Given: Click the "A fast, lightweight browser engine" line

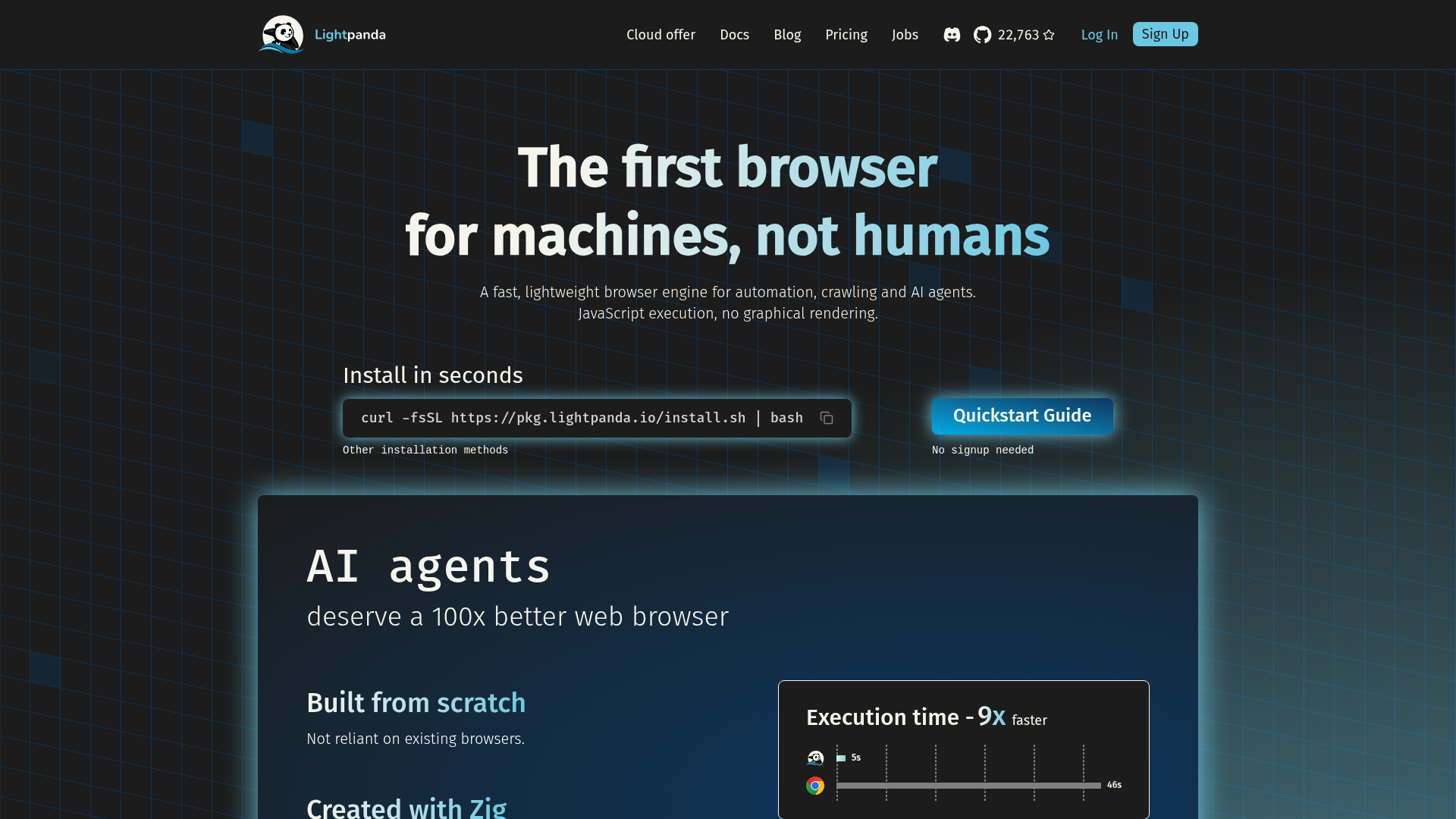Looking at the screenshot, I should [x=728, y=292].
